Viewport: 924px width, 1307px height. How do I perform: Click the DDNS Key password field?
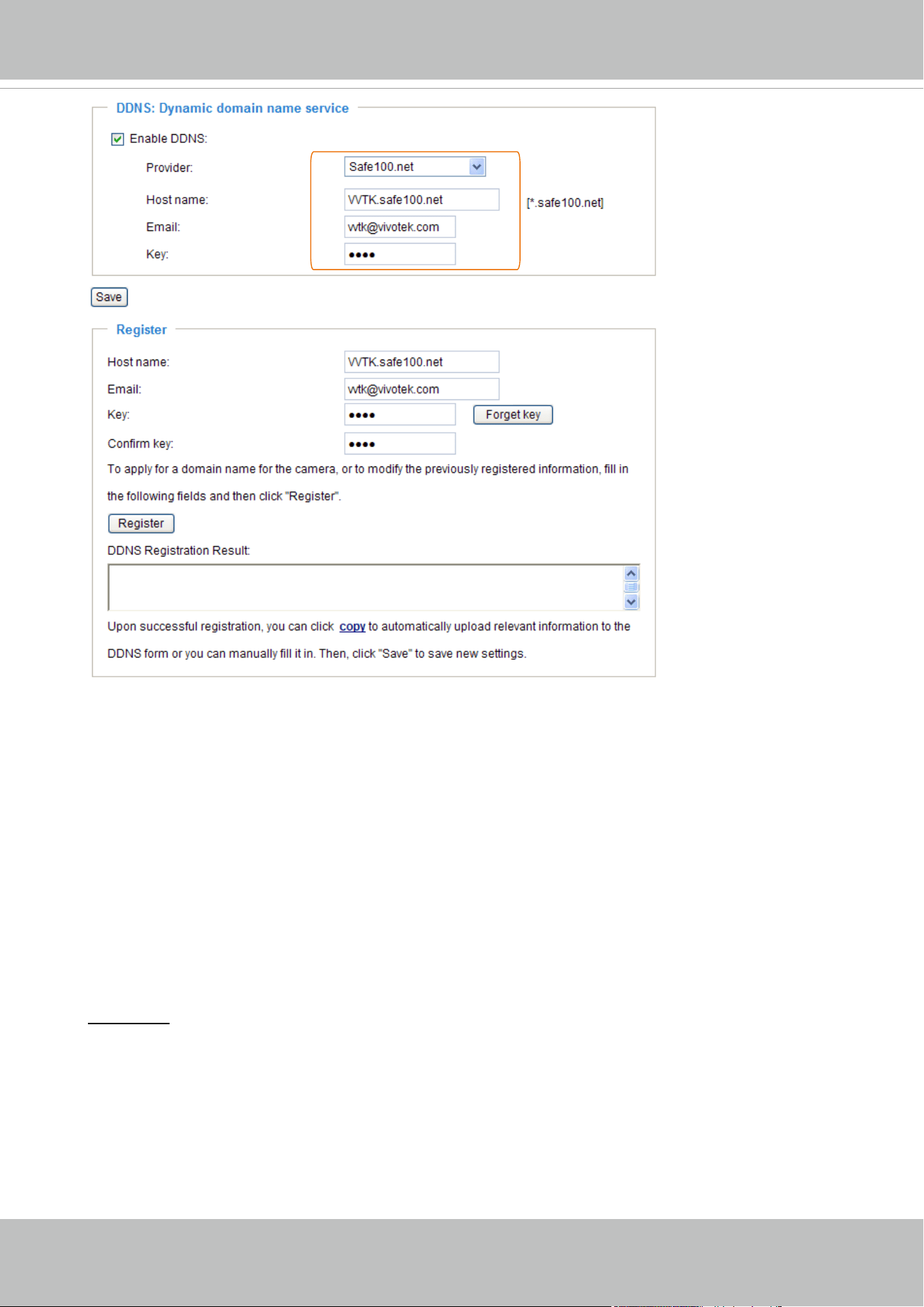(x=400, y=254)
